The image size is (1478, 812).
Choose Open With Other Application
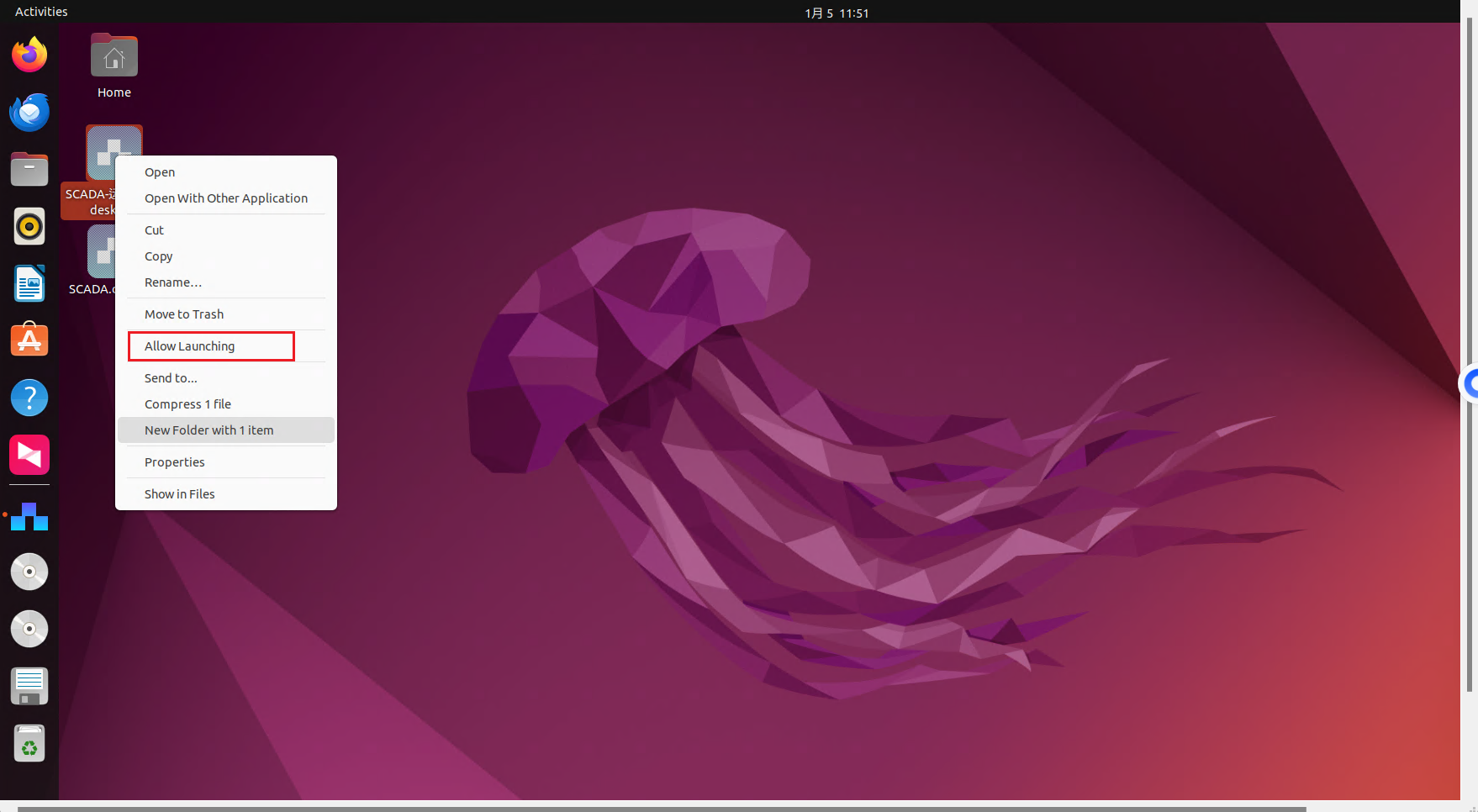click(x=225, y=198)
